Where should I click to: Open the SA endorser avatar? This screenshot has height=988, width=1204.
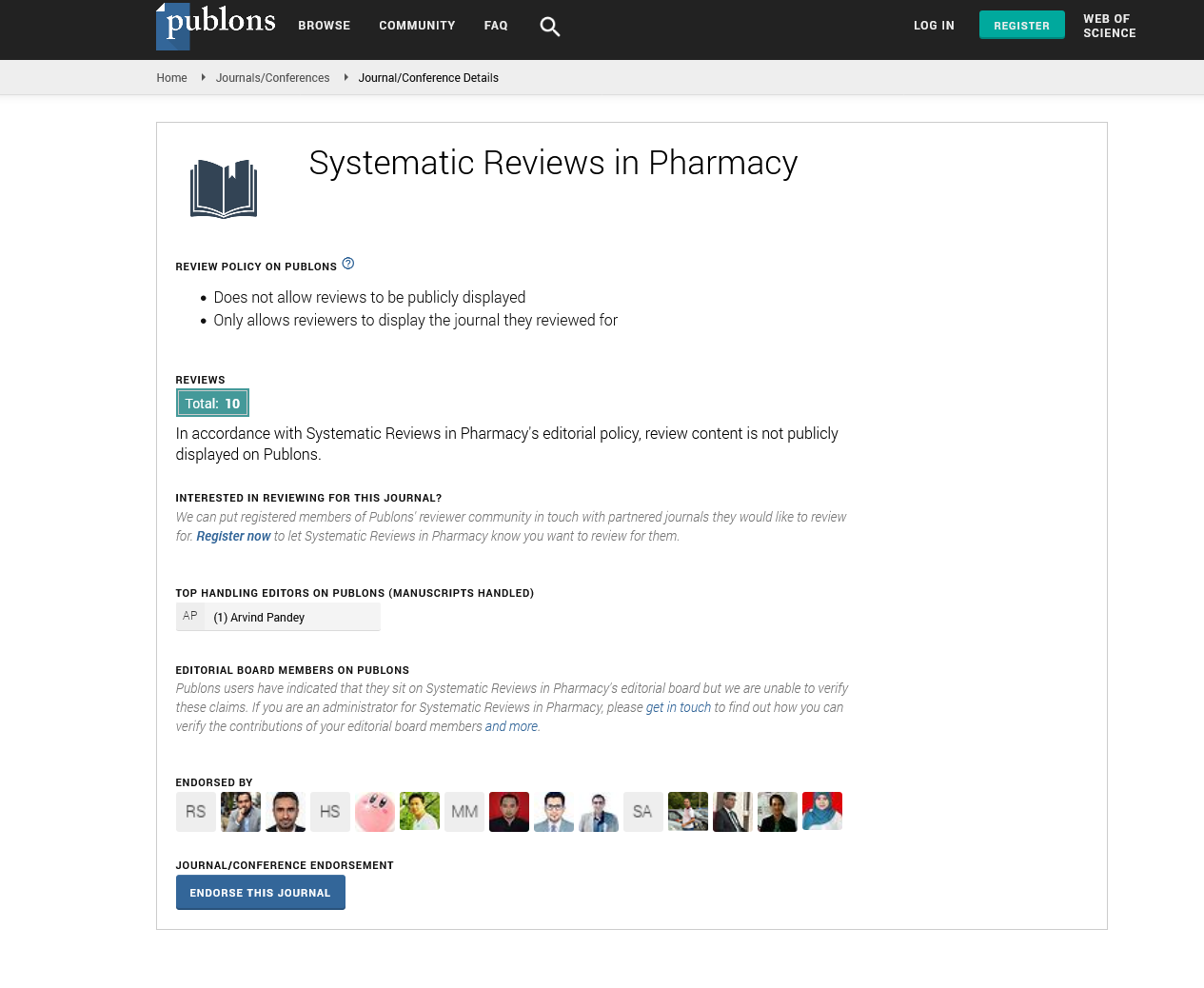point(642,812)
